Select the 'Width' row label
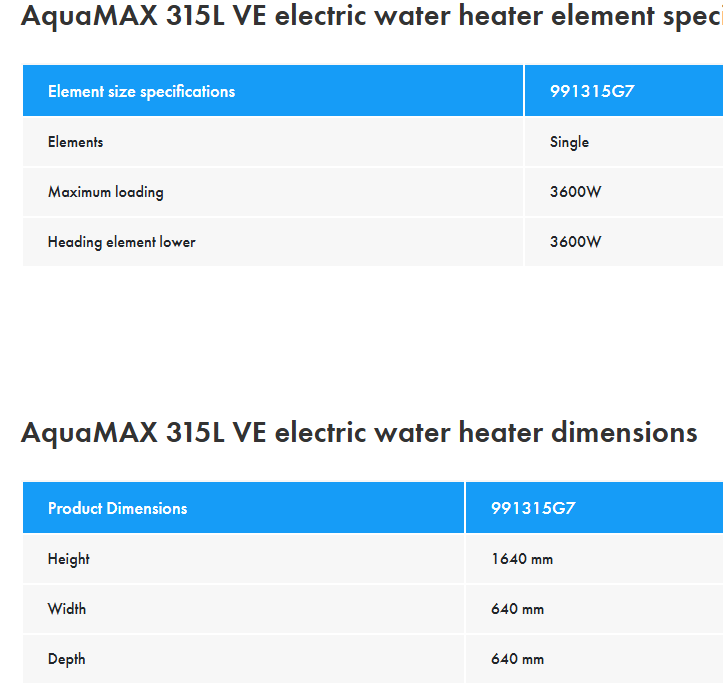723x692 pixels. [x=67, y=609]
